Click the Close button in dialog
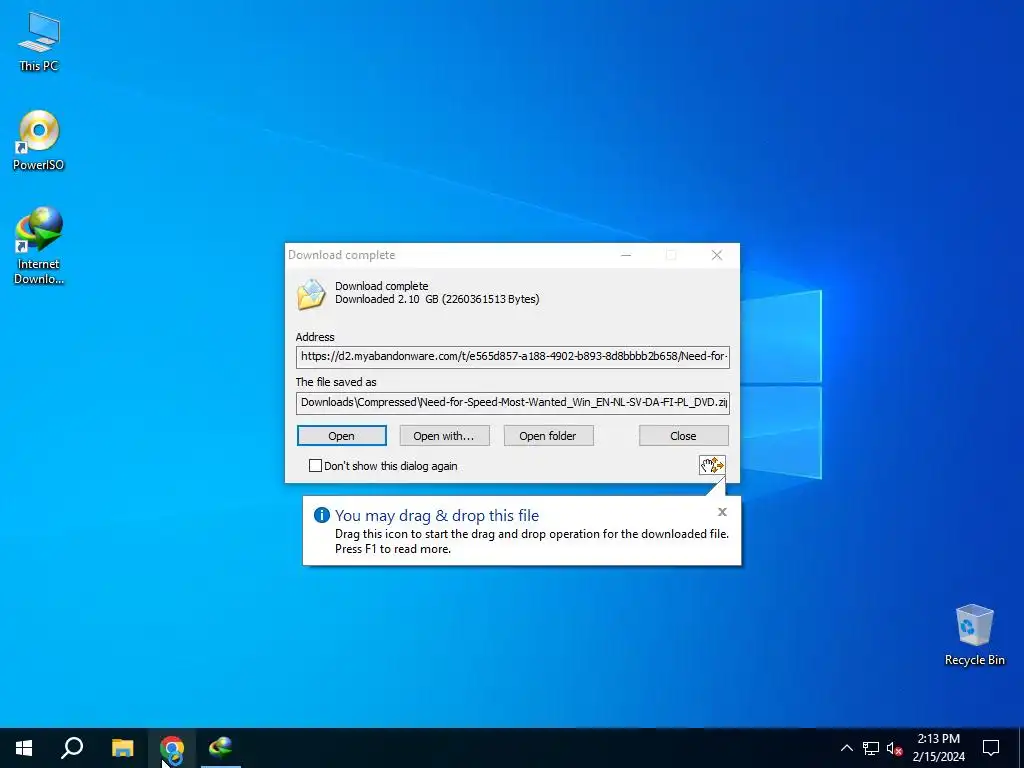 [683, 436]
